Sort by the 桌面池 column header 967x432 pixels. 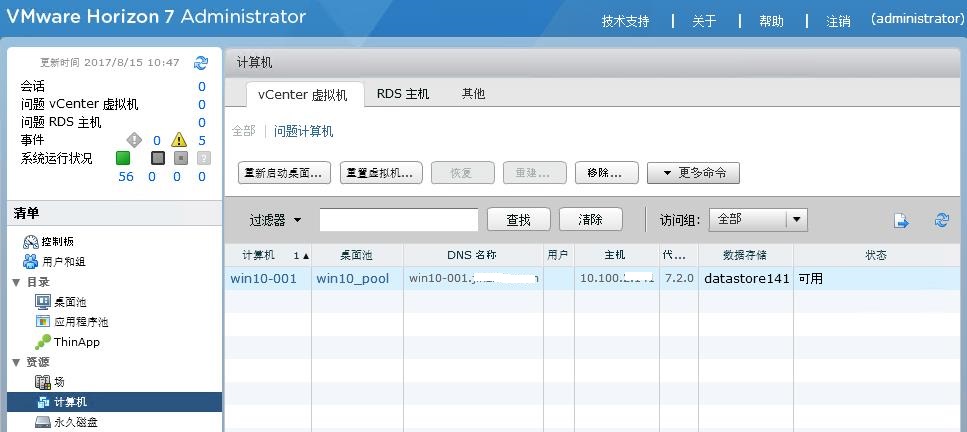click(357, 255)
